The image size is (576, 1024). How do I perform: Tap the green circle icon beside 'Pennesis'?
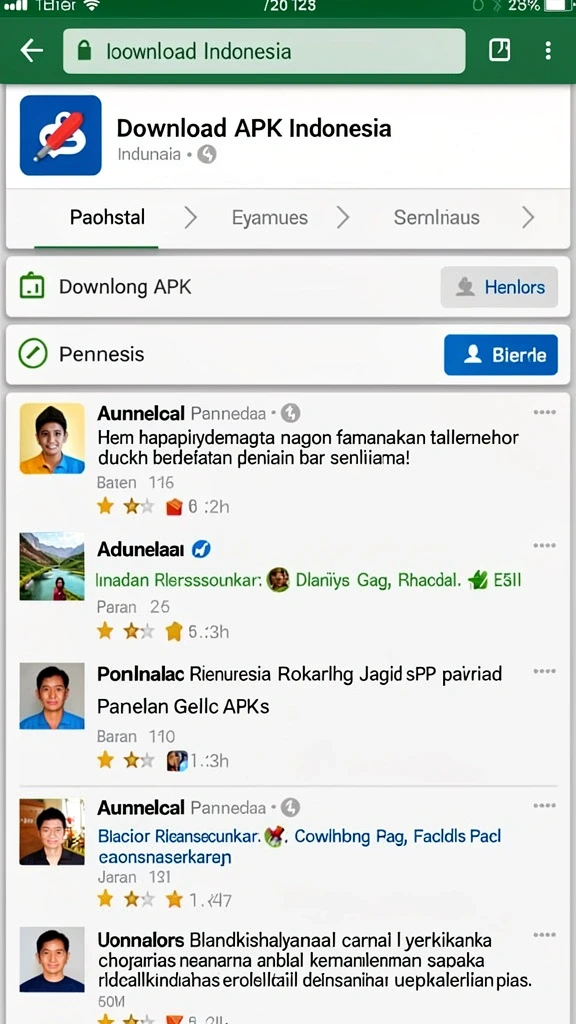pyautogui.click(x=32, y=354)
